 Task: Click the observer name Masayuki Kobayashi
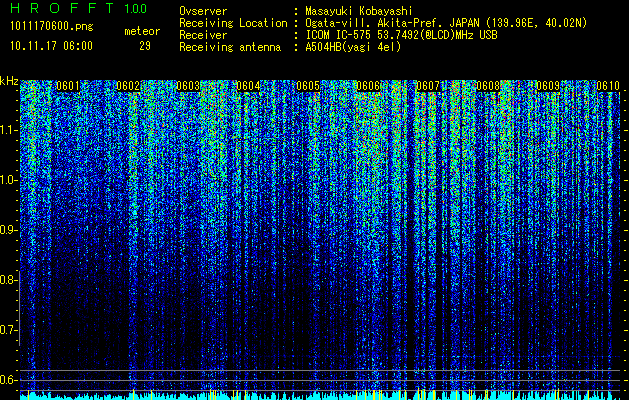point(359,12)
